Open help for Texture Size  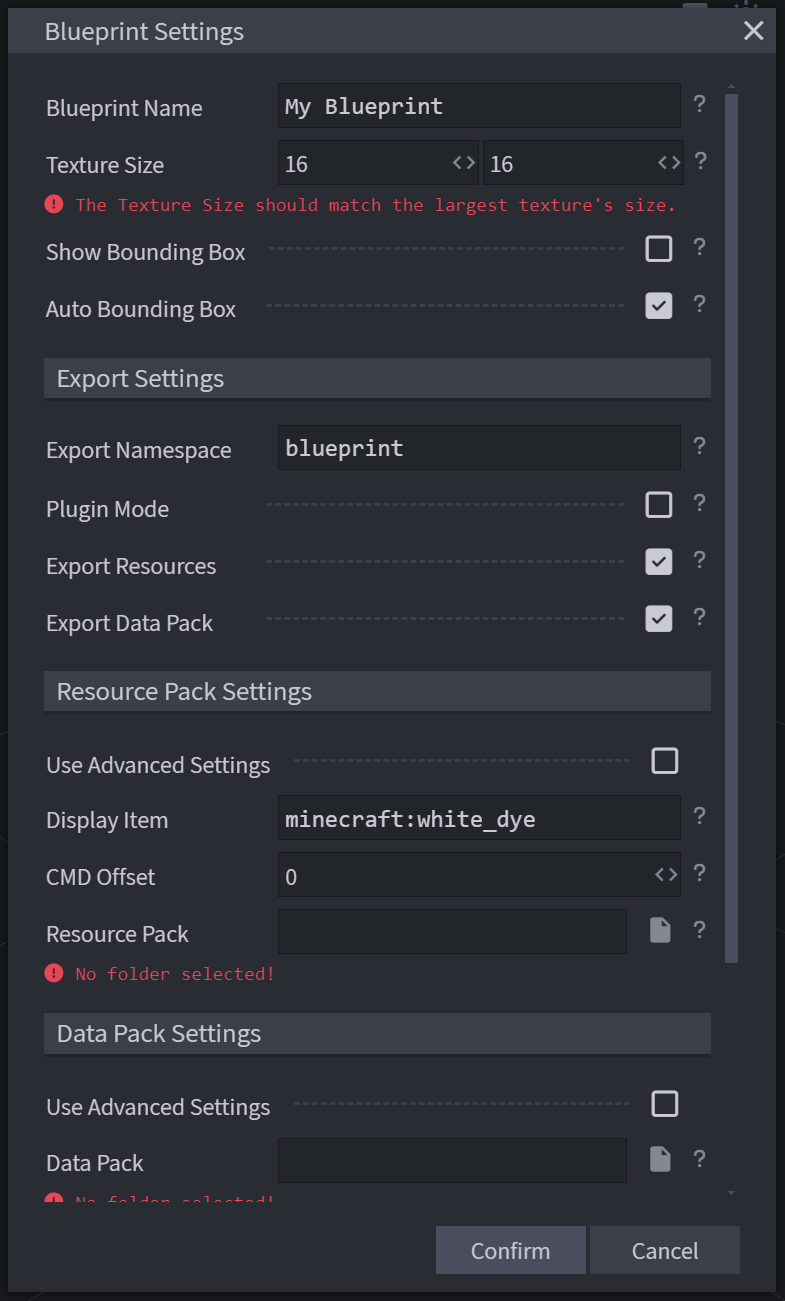pos(701,160)
